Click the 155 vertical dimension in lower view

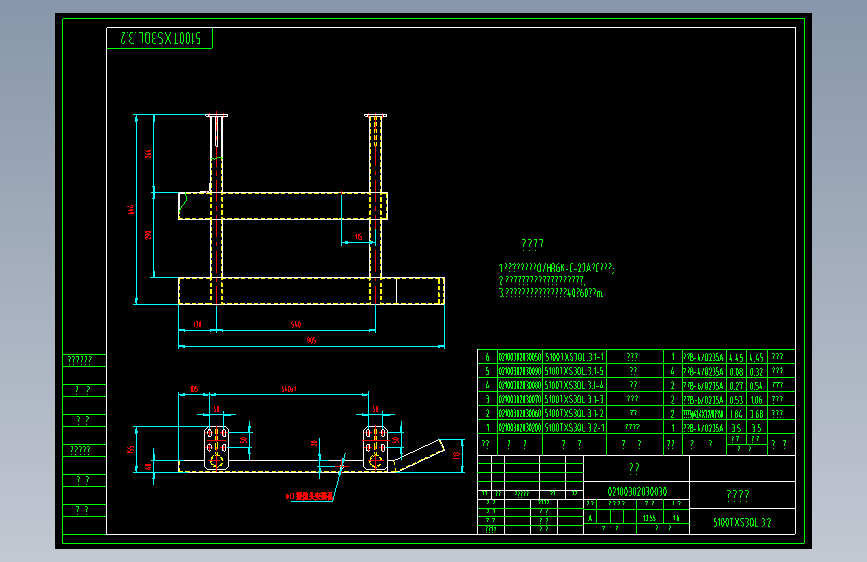pyautogui.click(x=130, y=449)
